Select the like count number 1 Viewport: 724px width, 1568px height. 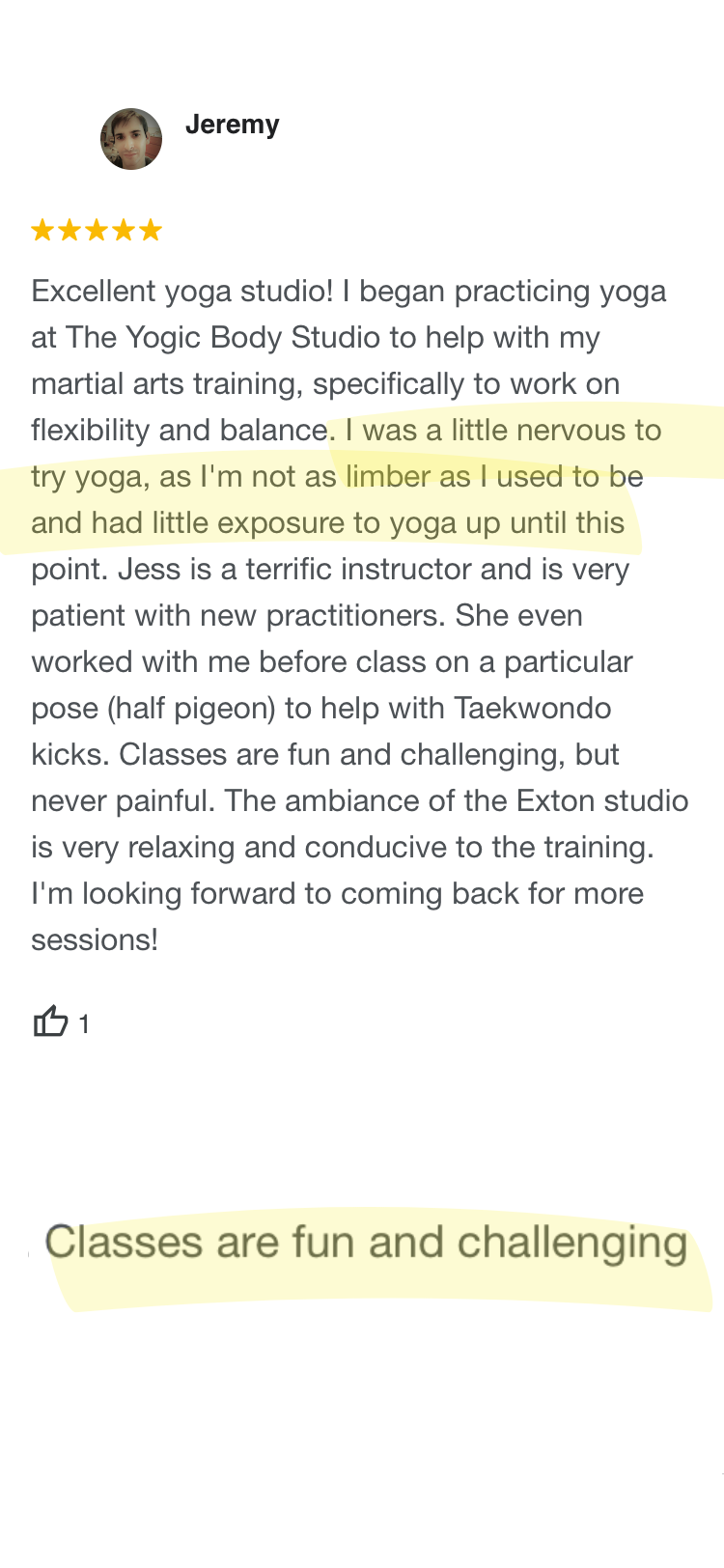click(x=84, y=1024)
